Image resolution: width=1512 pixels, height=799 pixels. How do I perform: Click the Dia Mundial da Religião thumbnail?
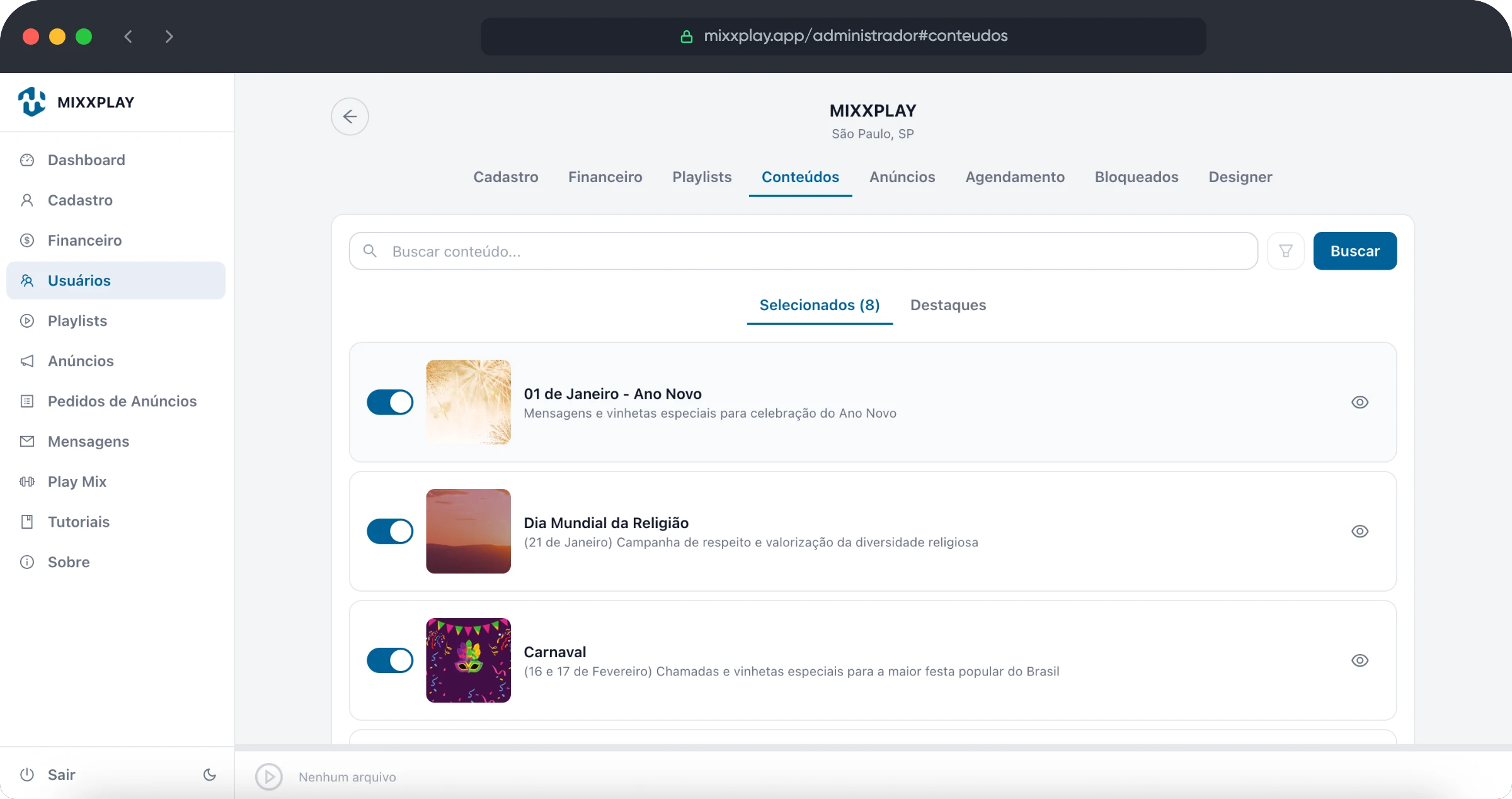pos(468,531)
